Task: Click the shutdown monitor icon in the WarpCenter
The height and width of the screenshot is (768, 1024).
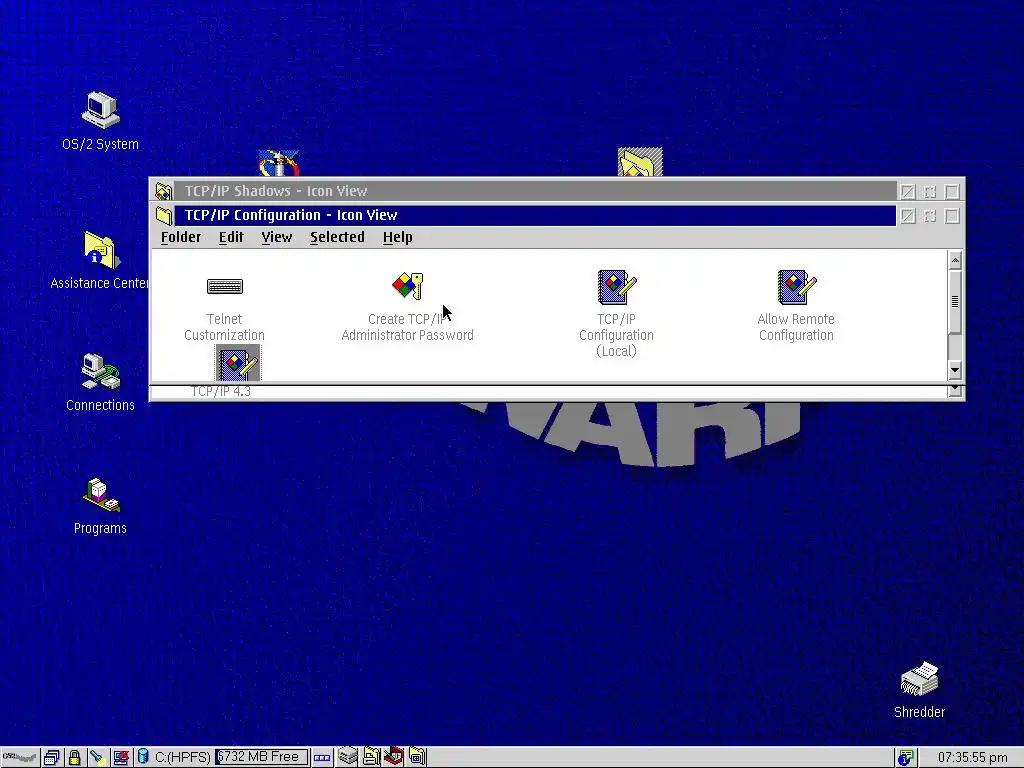Action: 121,757
